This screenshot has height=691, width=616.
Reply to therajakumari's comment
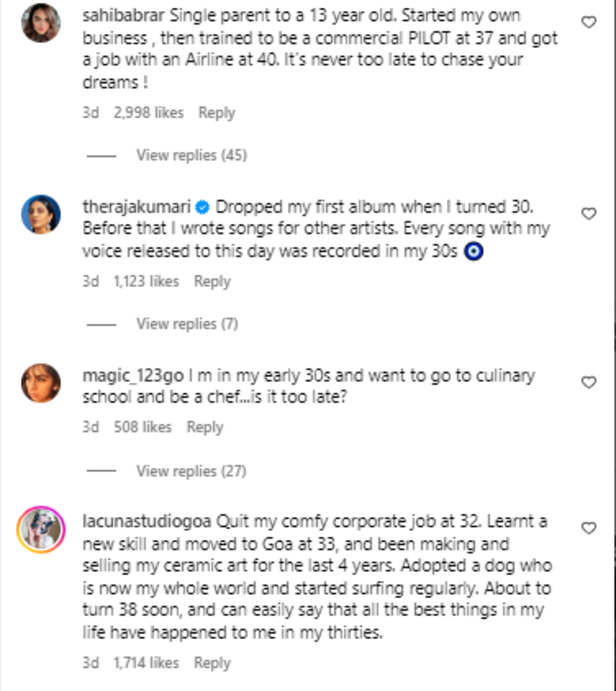coord(212,282)
